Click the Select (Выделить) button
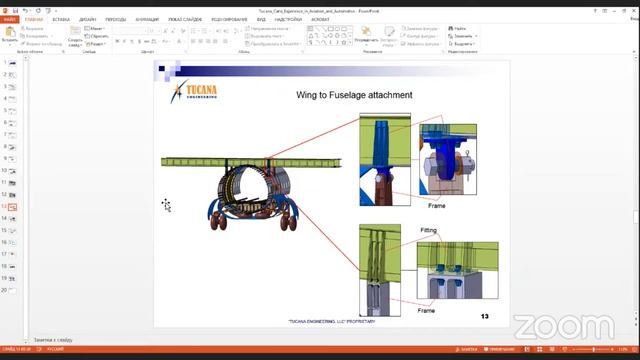The image size is (640, 360). coord(462,43)
